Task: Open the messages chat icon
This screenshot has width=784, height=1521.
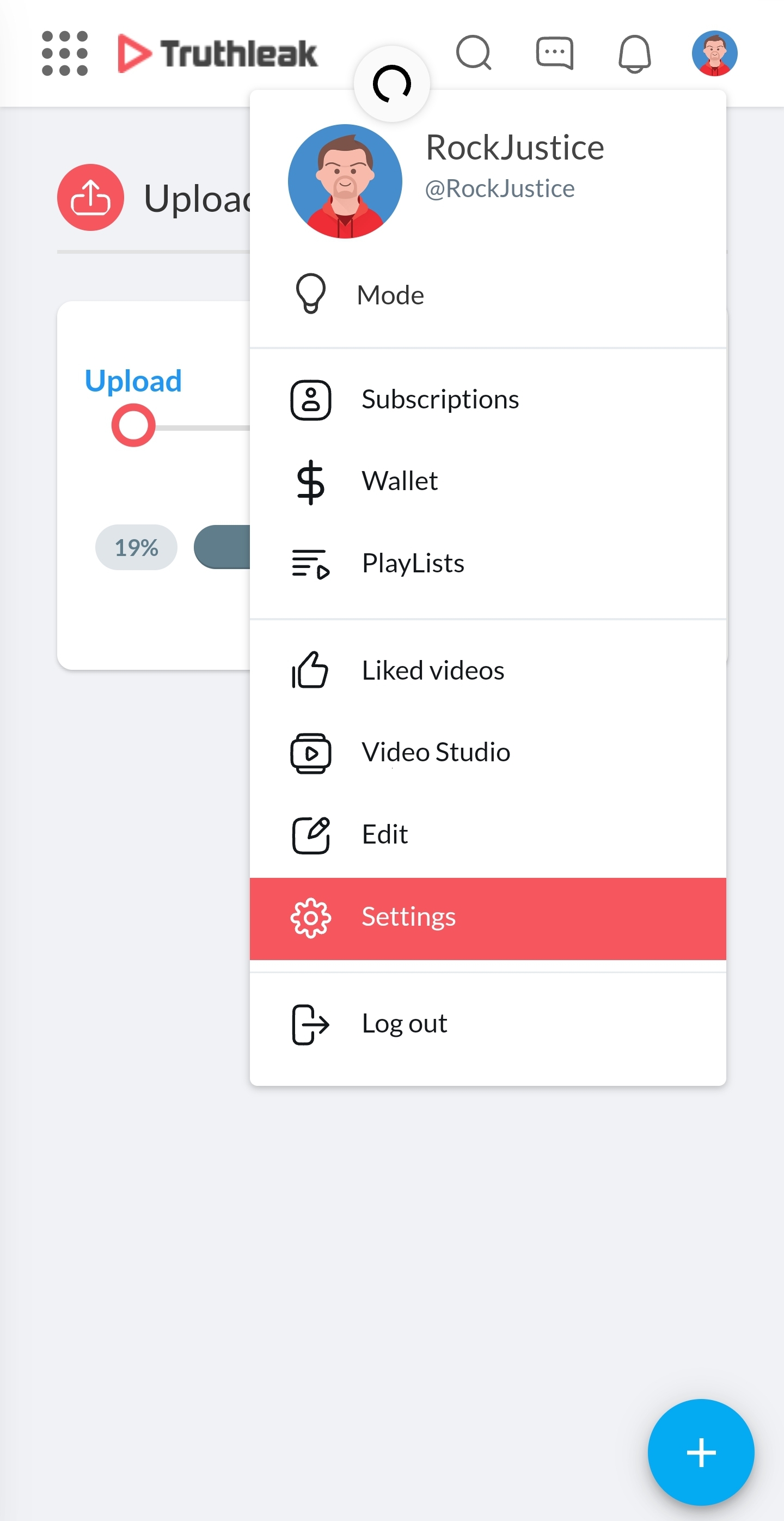Action: point(554,53)
